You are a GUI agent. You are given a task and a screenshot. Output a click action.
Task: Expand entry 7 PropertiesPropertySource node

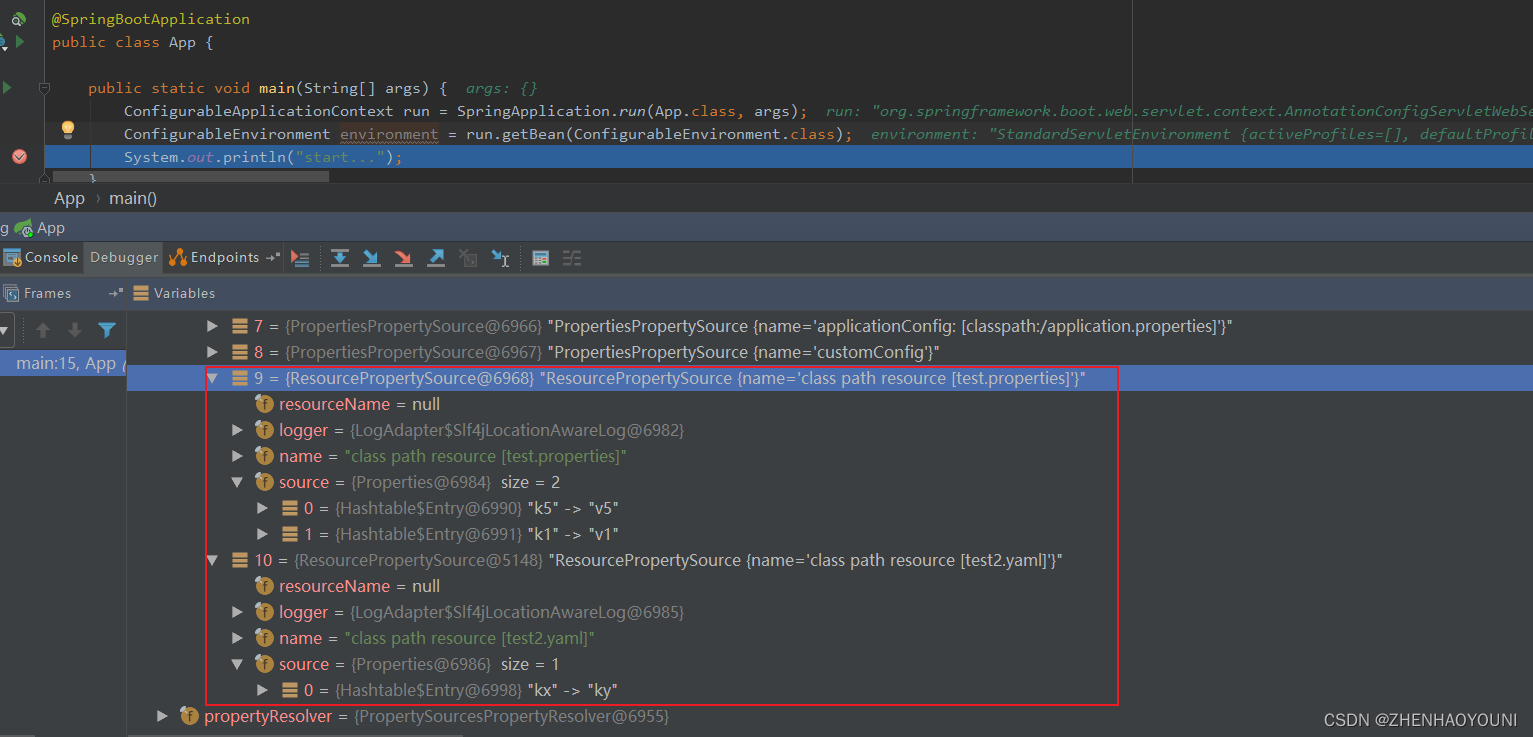[x=212, y=325]
